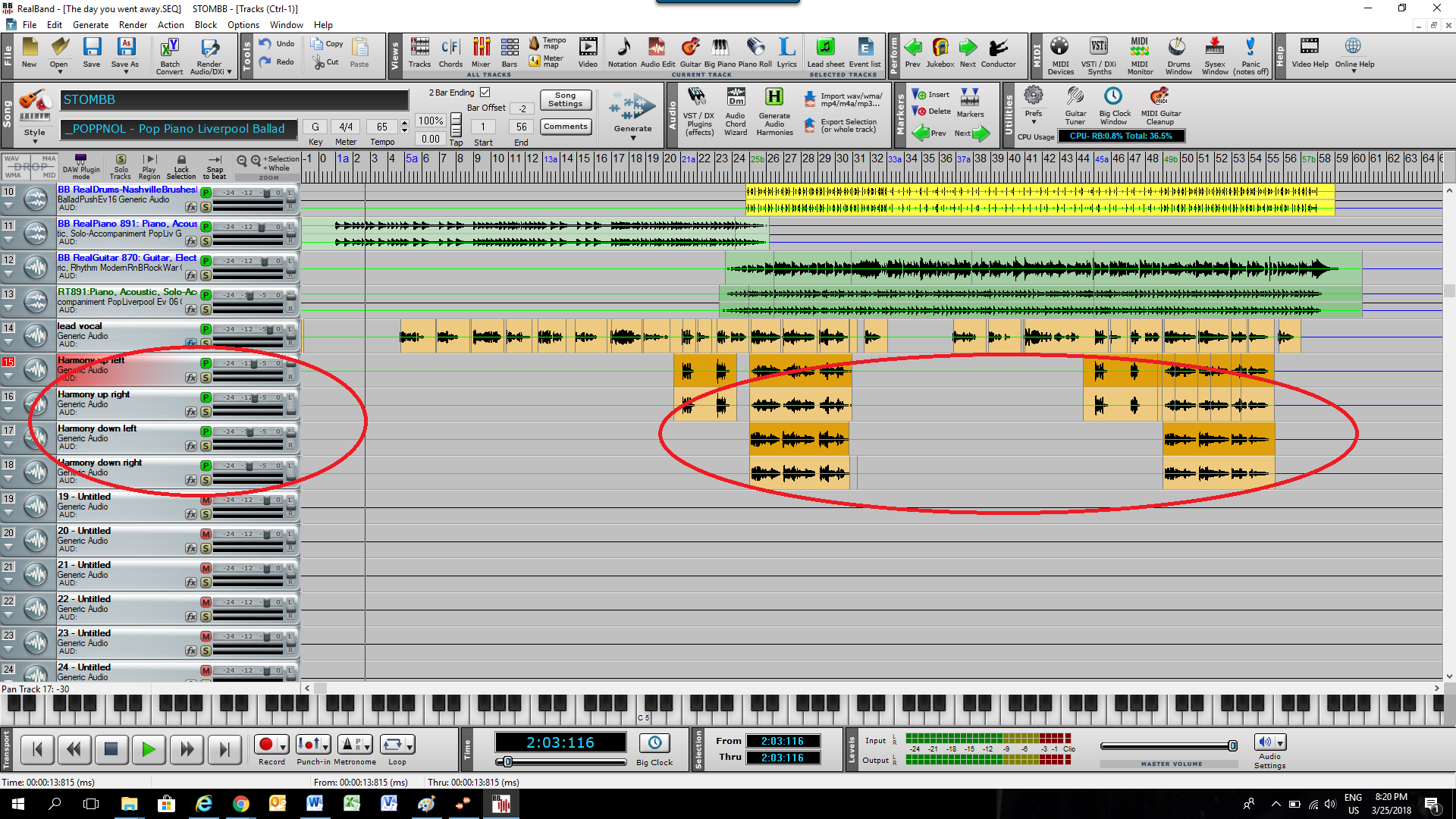This screenshot has height=819, width=1456.
Task: Click the G key button
Action: 315,127
